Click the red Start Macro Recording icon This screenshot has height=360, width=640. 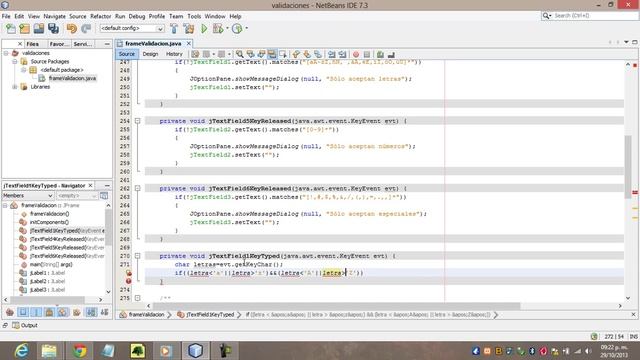(356, 54)
